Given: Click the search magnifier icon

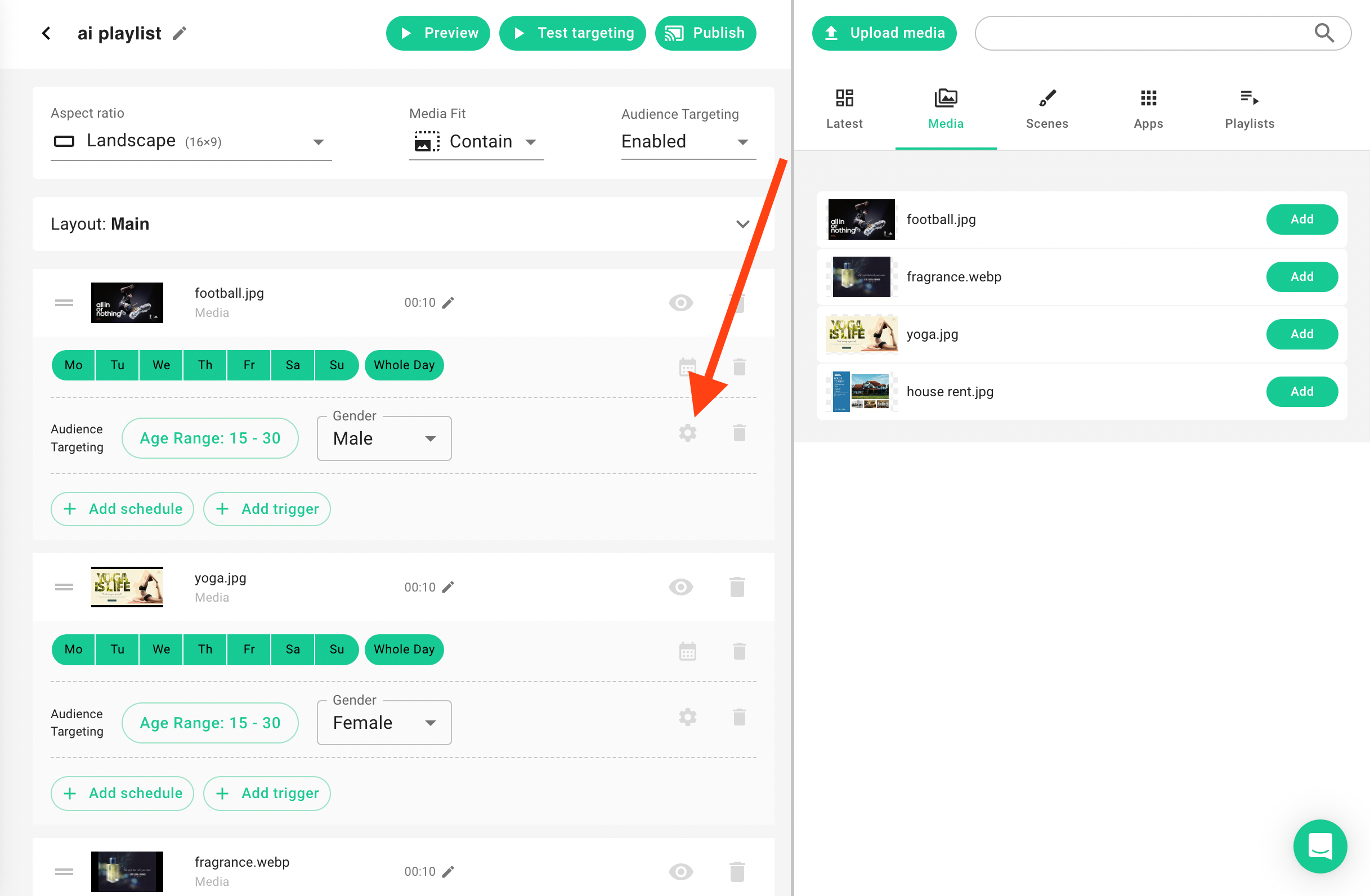Looking at the screenshot, I should (1324, 33).
